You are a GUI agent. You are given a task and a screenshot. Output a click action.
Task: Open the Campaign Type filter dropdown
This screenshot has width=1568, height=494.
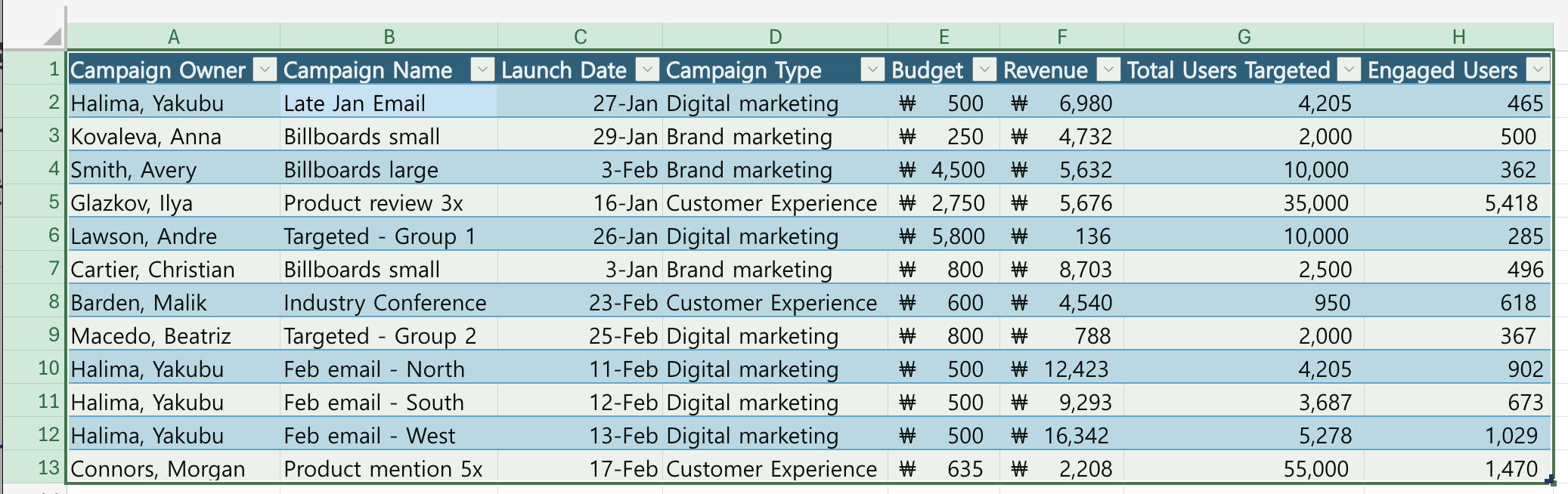click(x=872, y=70)
